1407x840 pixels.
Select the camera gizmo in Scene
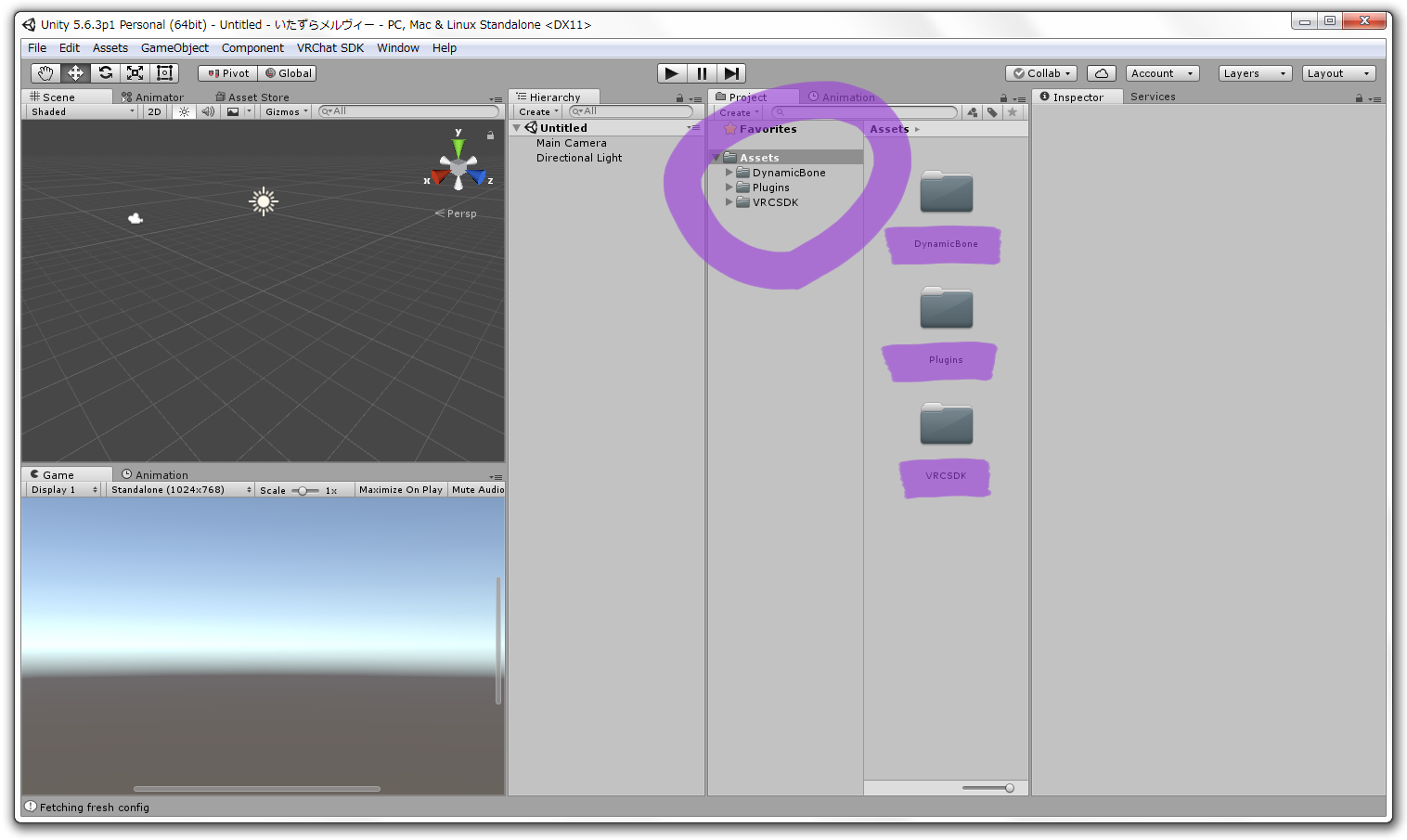[136, 218]
